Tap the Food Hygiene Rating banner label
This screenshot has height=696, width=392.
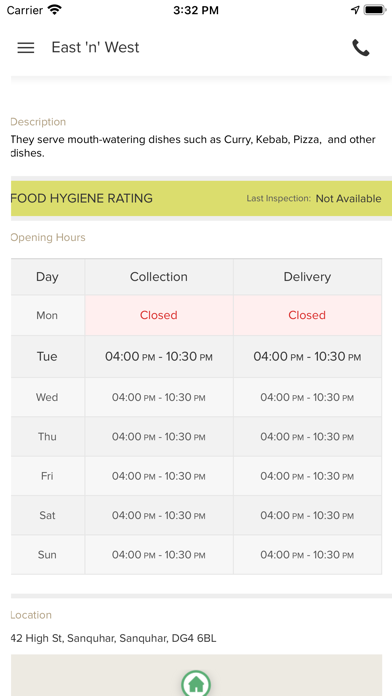pos(82,198)
